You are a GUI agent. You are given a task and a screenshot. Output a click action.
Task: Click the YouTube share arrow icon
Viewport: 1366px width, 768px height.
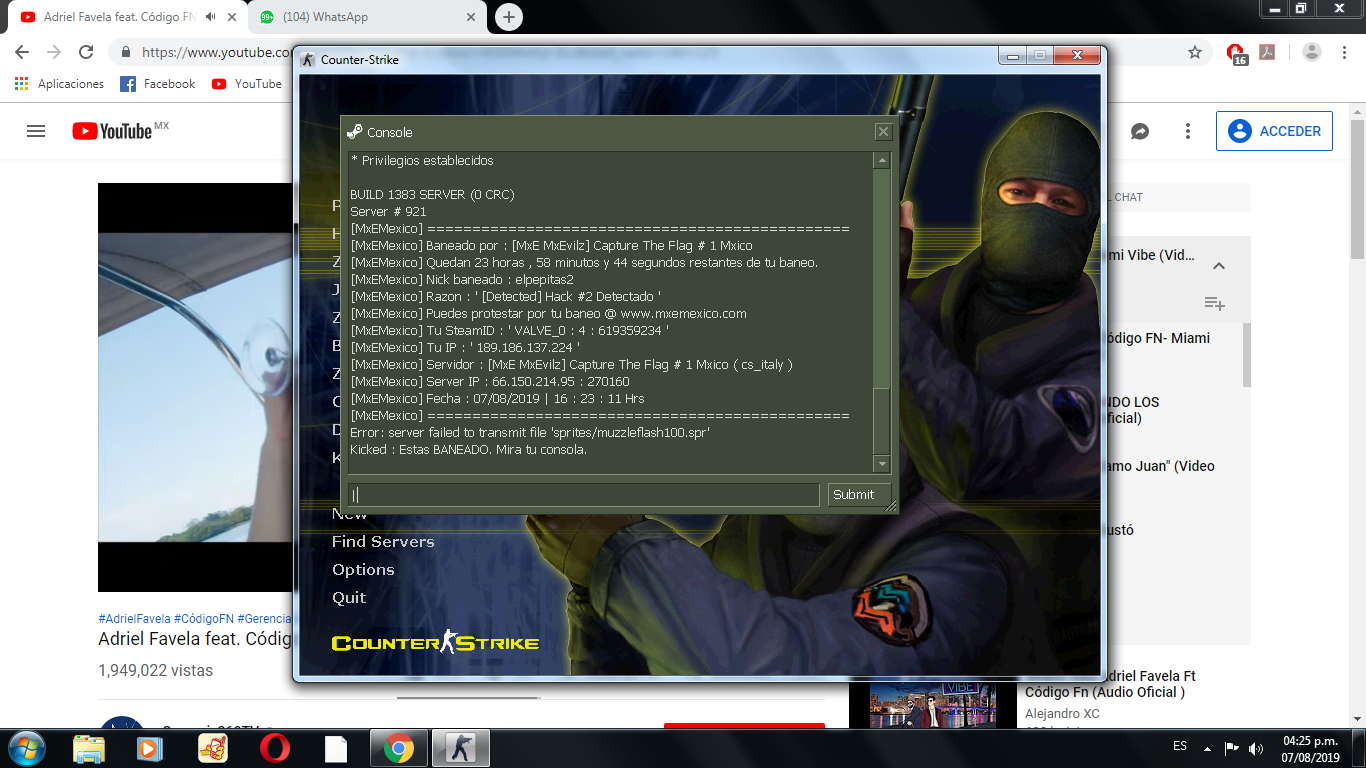click(1139, 131)
